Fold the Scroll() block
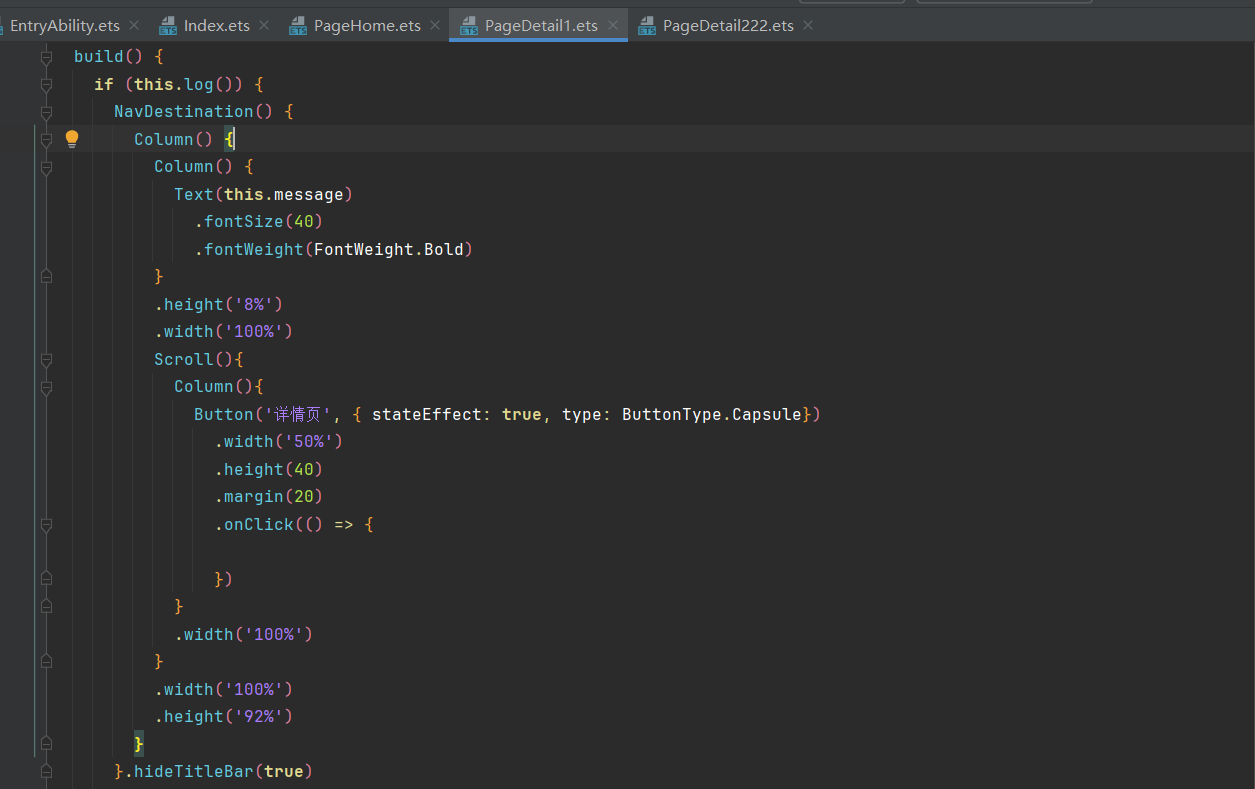Image resolution: width=1255 pixels, height=789 pixels. (x=46, y=359)
